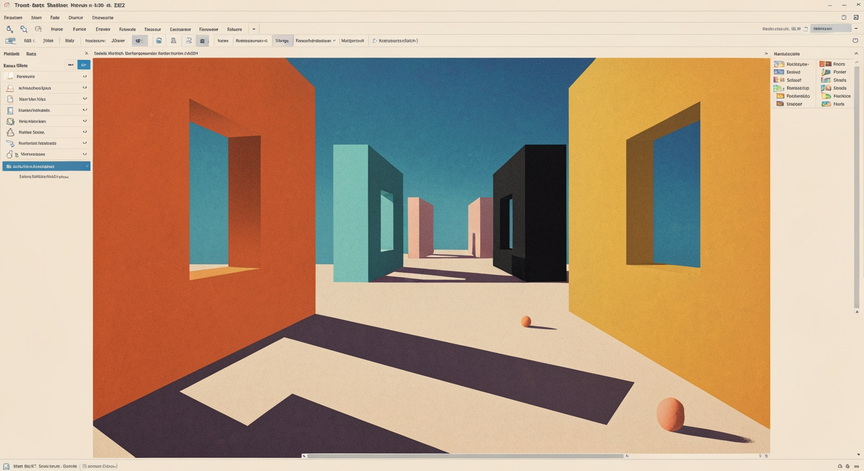Switch to the Pfatitelit tab in left panel

coord(12,54)
